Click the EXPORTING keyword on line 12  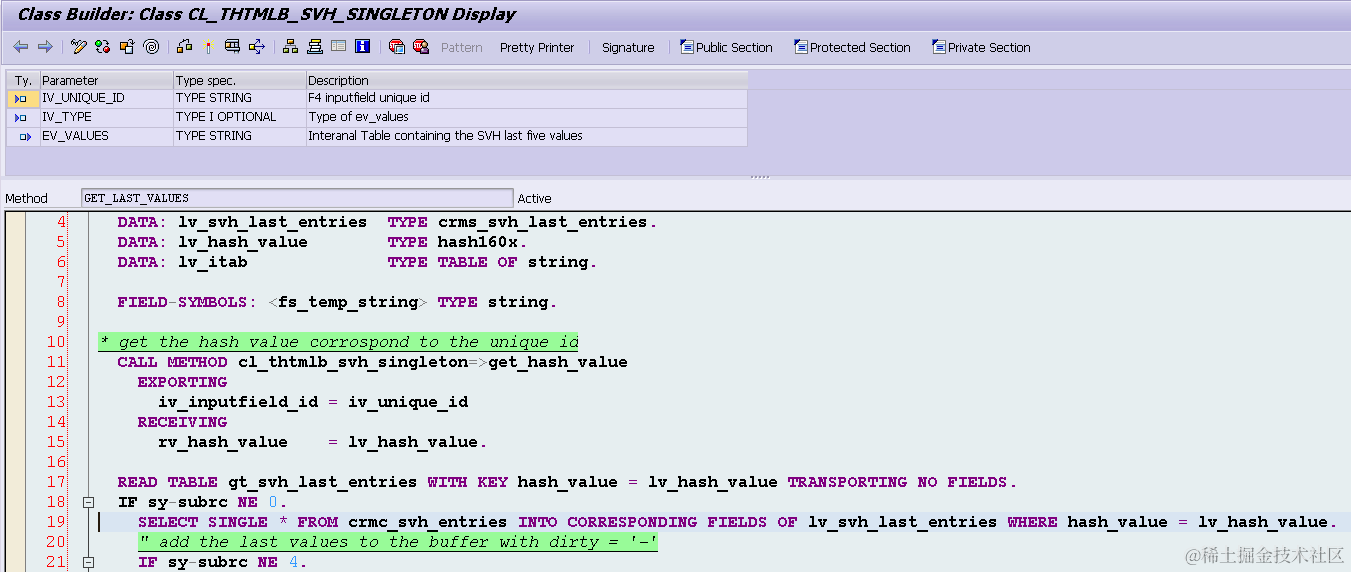coord(182,382)
